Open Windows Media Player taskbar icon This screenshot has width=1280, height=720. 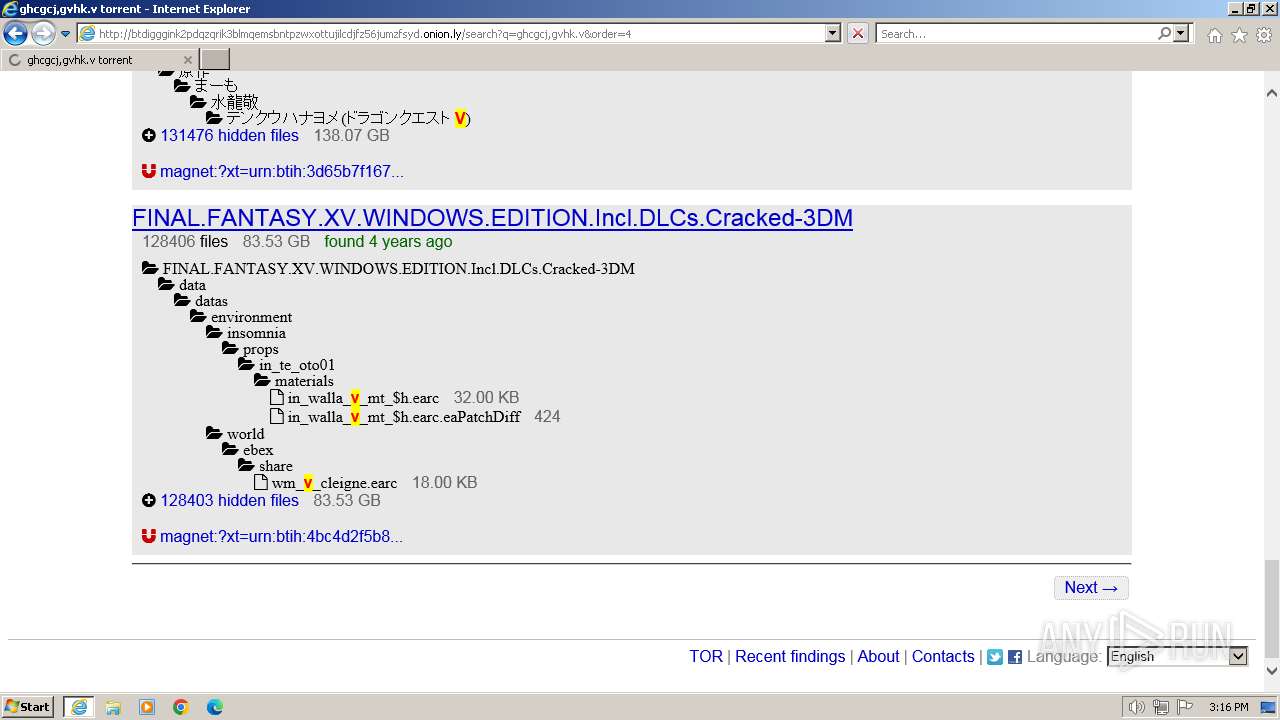tap(147, 707)
